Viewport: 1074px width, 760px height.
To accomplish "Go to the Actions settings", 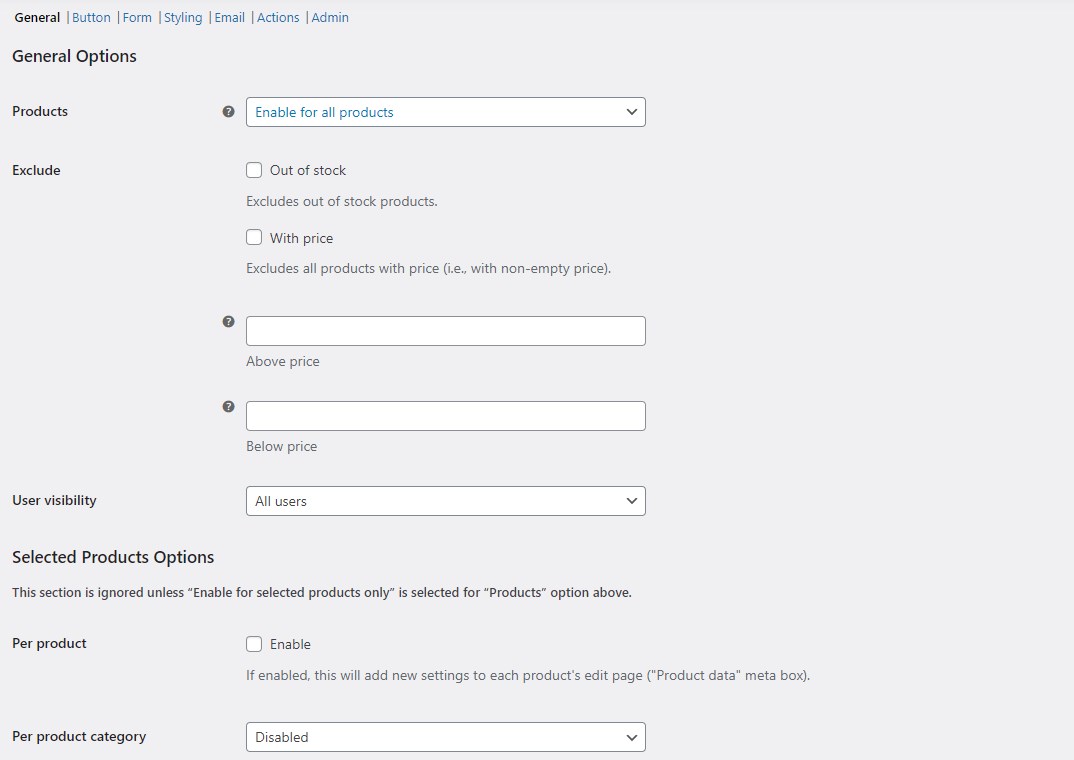I will [278, 17].
